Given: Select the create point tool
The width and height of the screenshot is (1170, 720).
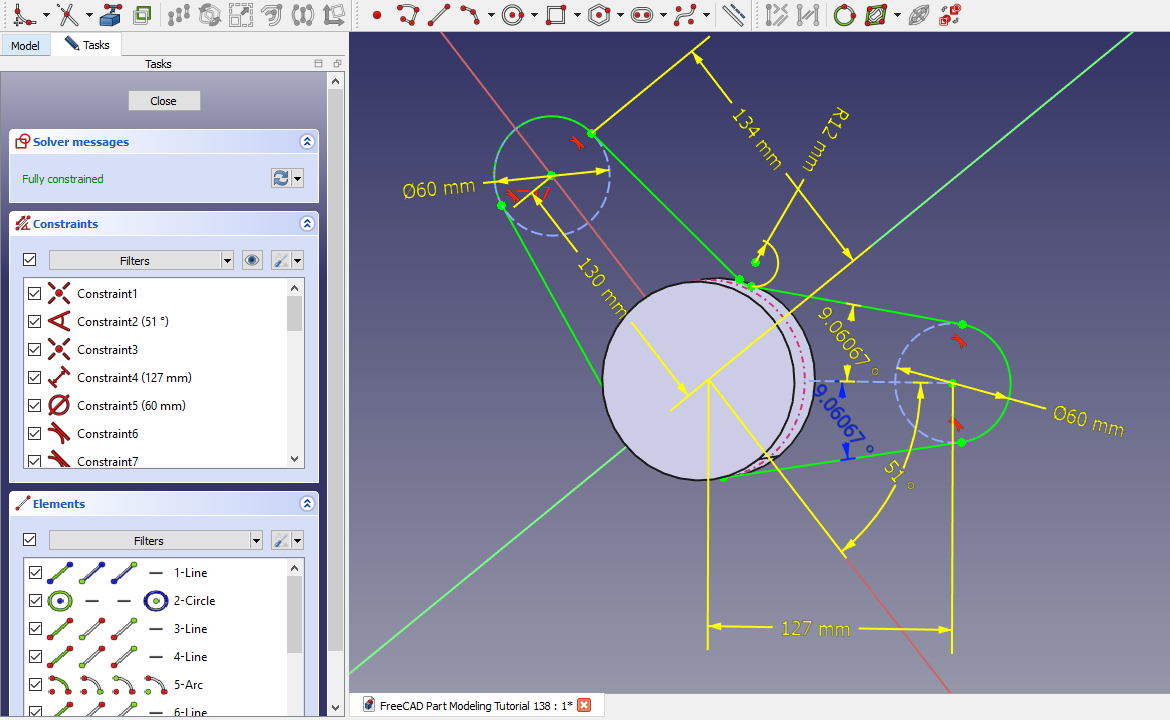Looking at the screenshot, I should click(x=376, y=15).
